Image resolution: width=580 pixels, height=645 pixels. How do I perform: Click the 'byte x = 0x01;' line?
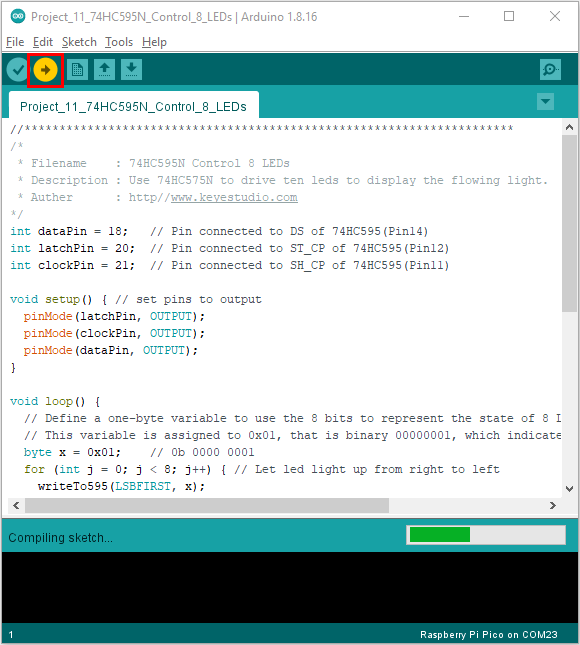pyautogui.click(x=72, y=452)
